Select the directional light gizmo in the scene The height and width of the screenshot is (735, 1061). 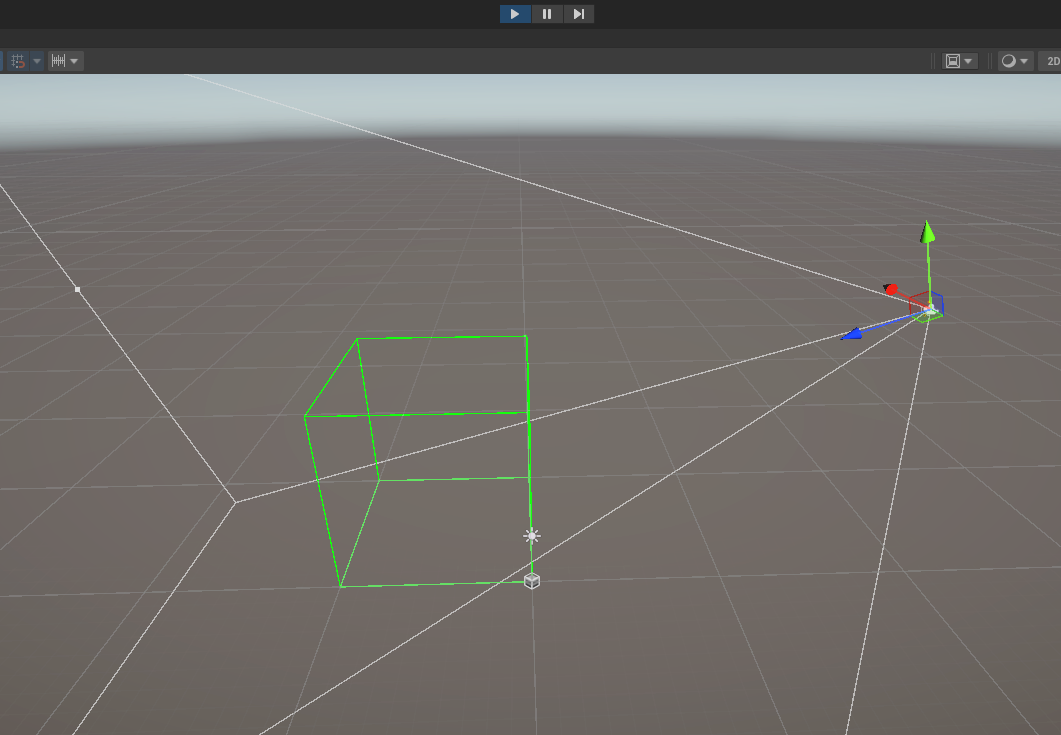pos(531,536)
